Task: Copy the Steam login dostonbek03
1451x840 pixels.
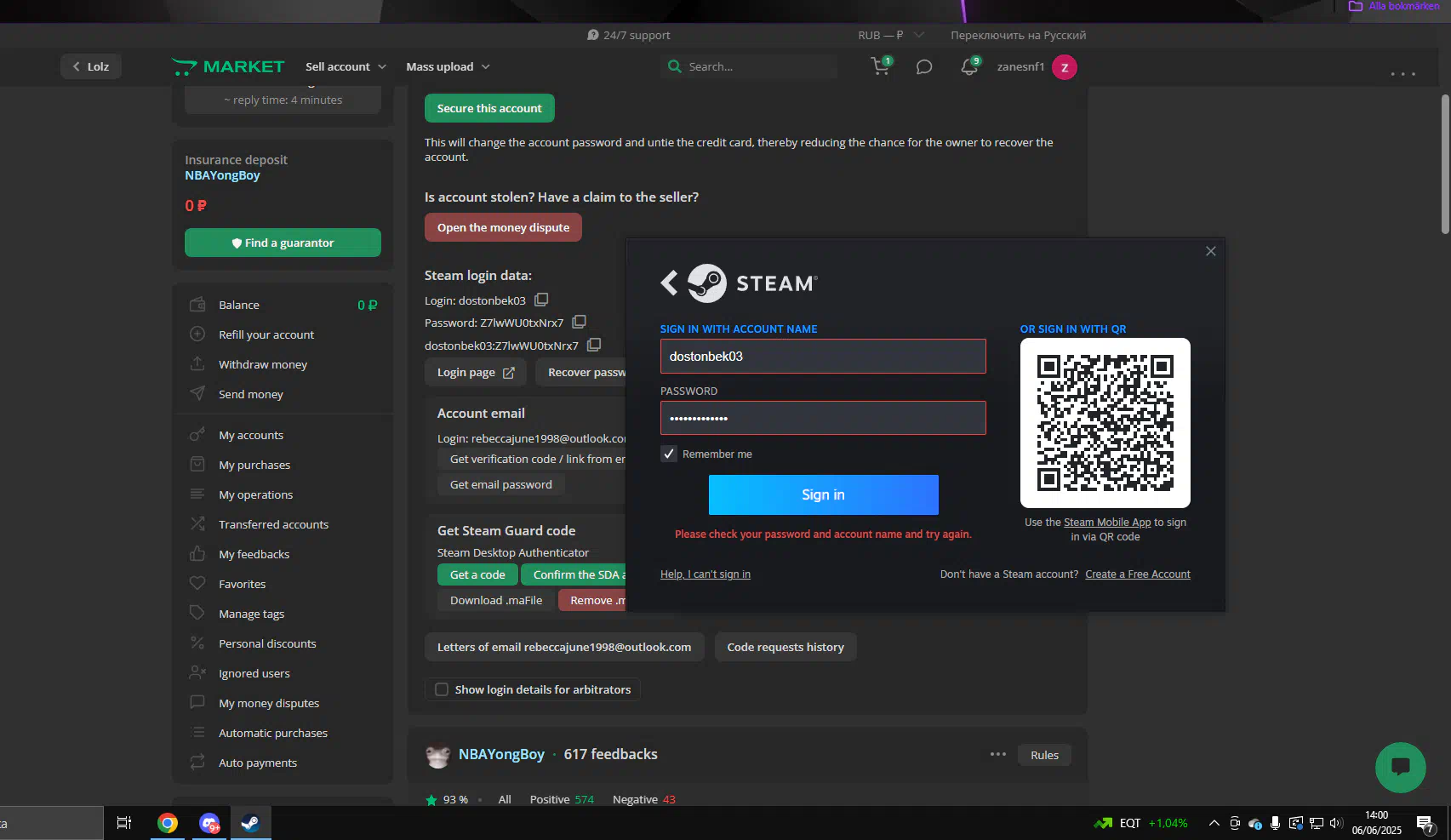Action: (541, 300)
